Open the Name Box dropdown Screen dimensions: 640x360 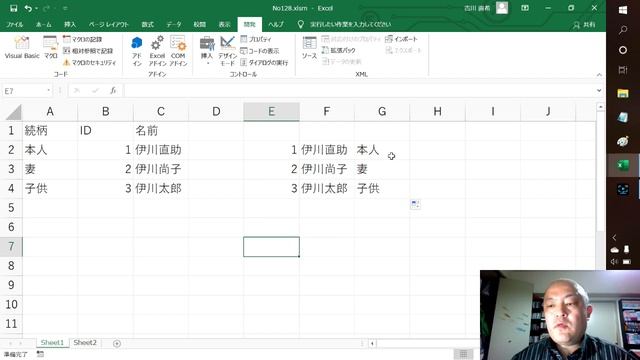pyautogui.click(x=49, y=91)
